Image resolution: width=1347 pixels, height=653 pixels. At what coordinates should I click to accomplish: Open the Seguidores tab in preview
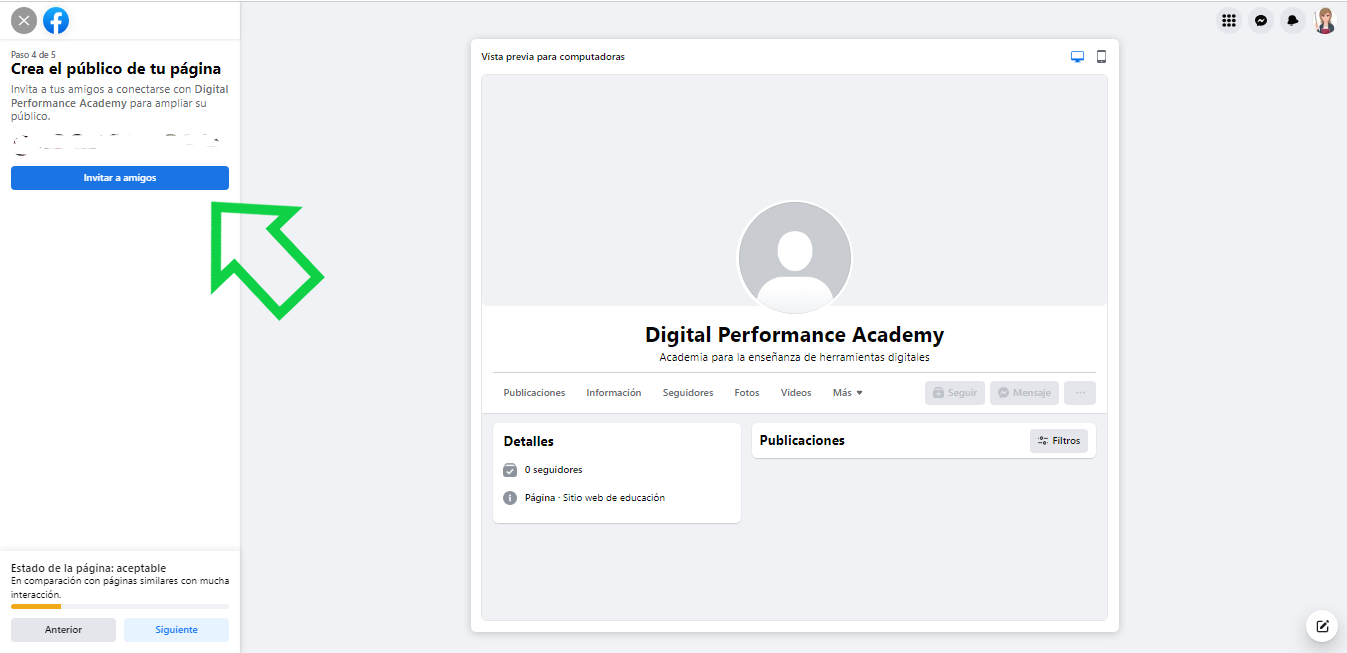pyautogui.click(x=688, y=393)
